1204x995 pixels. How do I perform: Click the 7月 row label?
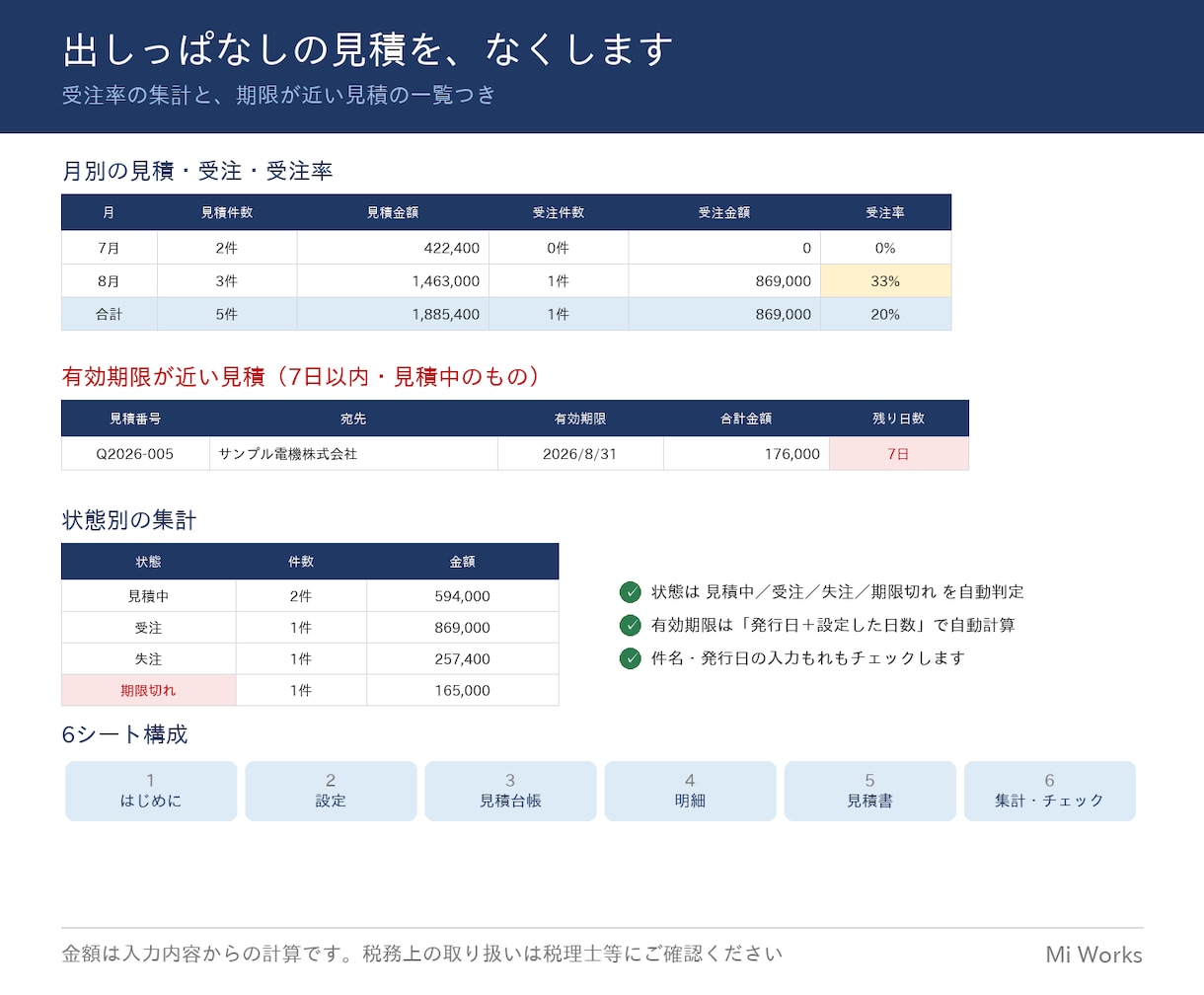pyautogui.click(x=110, y=248)
